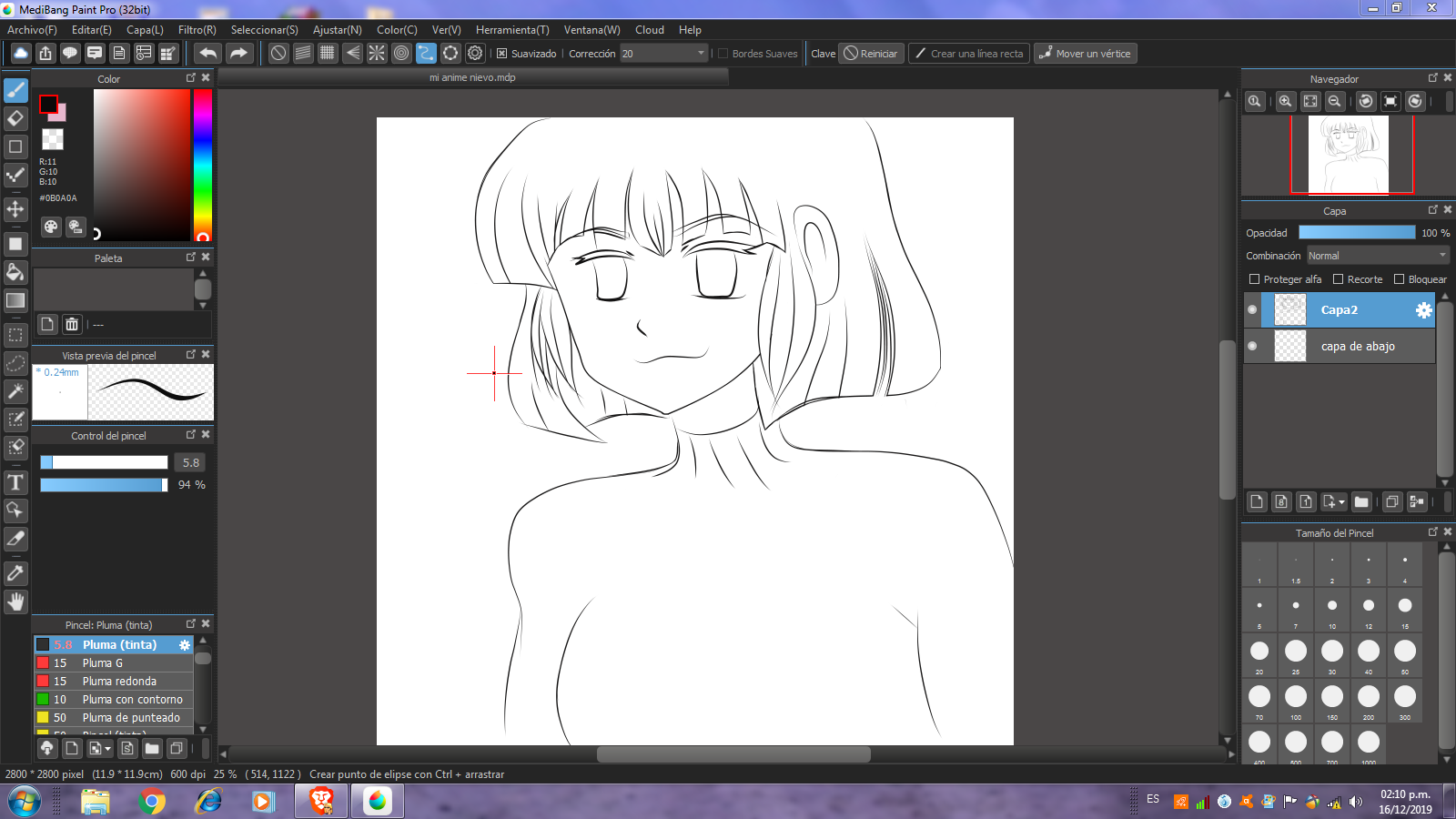
Task: Open the Capa menu
Action: coord(145,30)
